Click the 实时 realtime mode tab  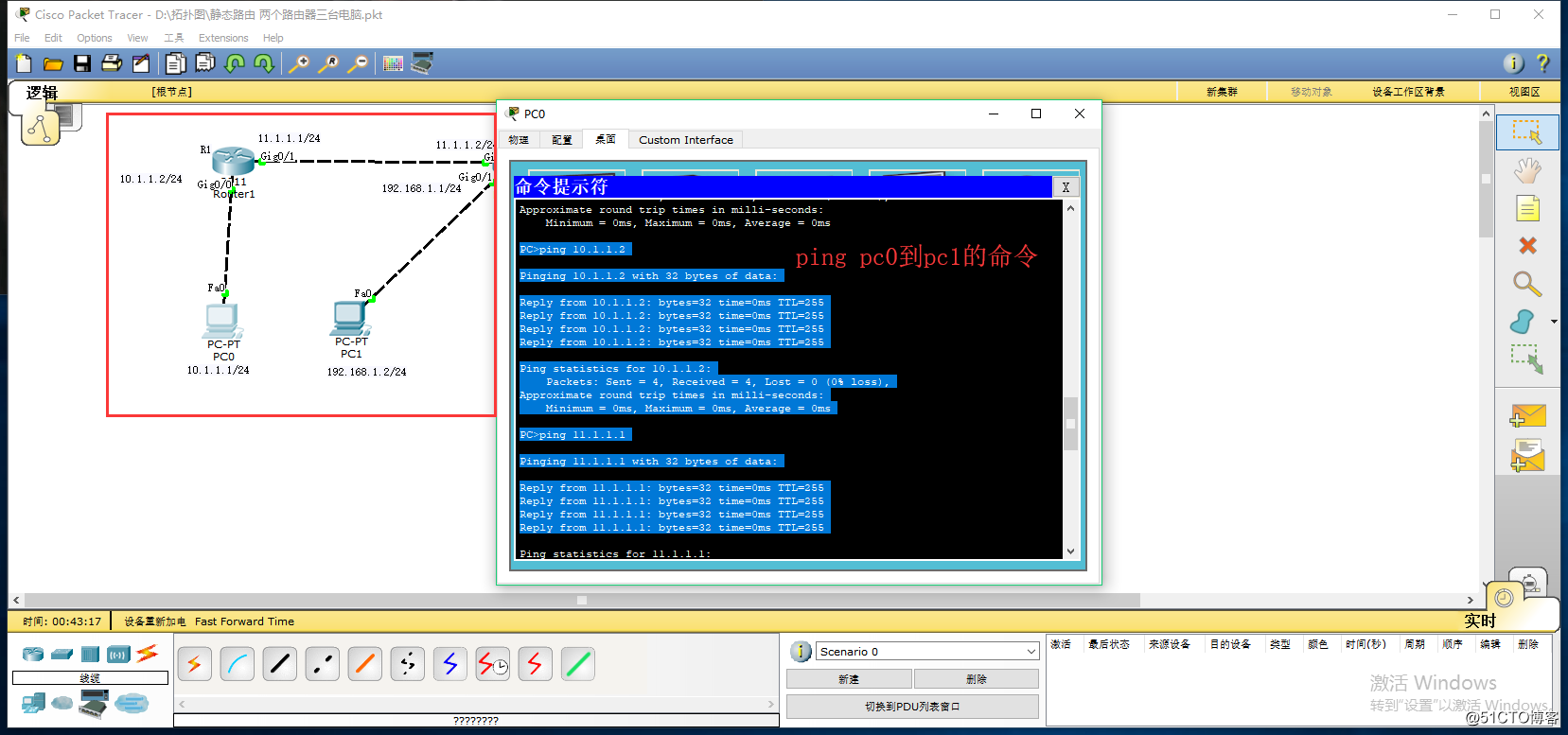coord(1480,621)
